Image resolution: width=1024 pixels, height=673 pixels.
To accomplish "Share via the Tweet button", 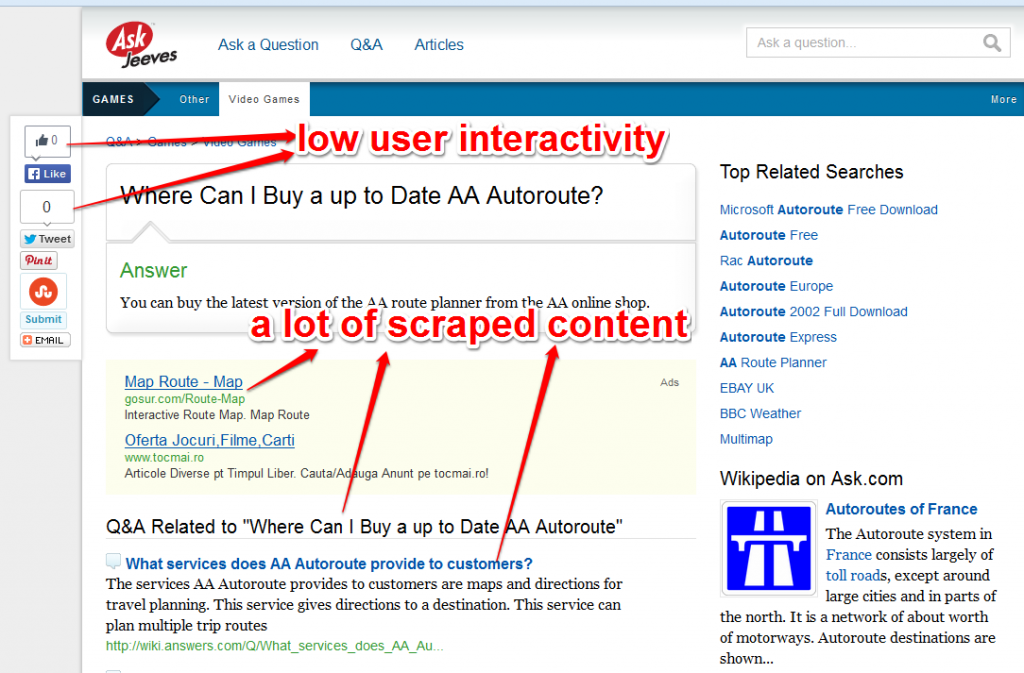I will point(47,239).
